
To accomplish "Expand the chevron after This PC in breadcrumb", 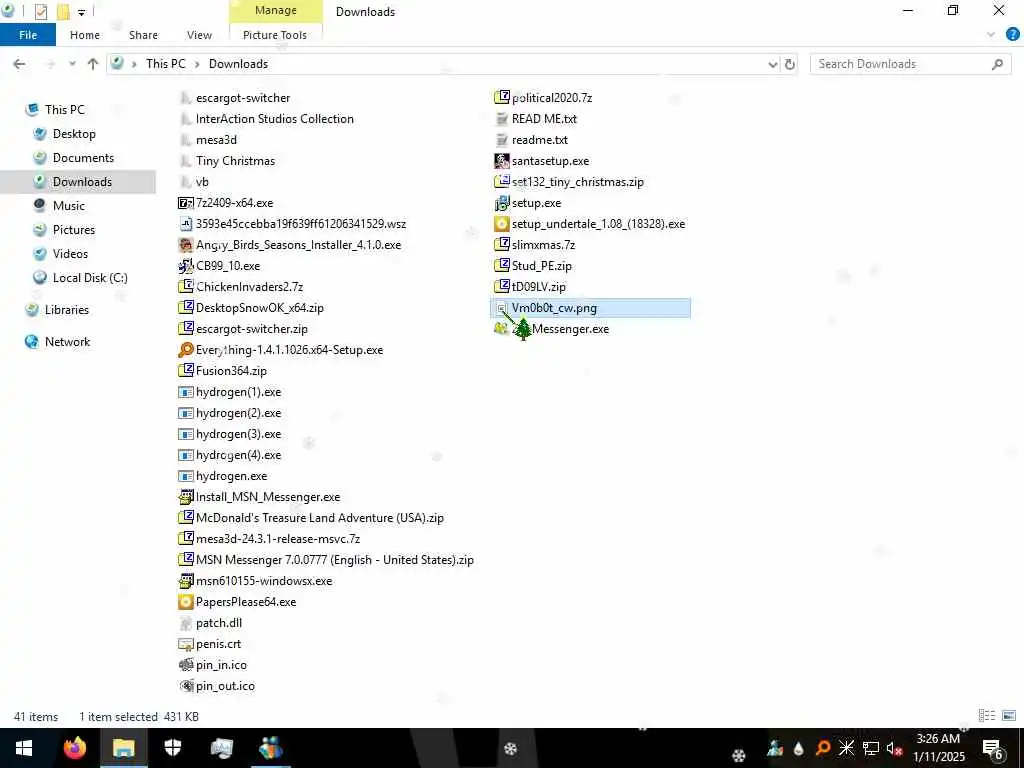I will 197,64.
